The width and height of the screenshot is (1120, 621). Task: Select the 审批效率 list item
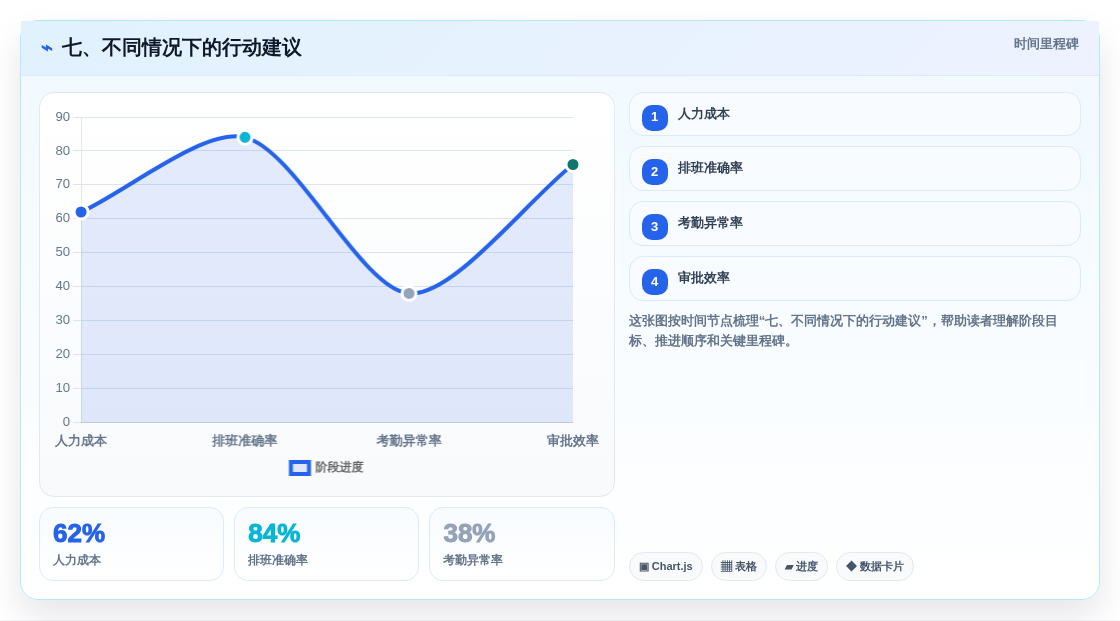click(x=854, y=279)
